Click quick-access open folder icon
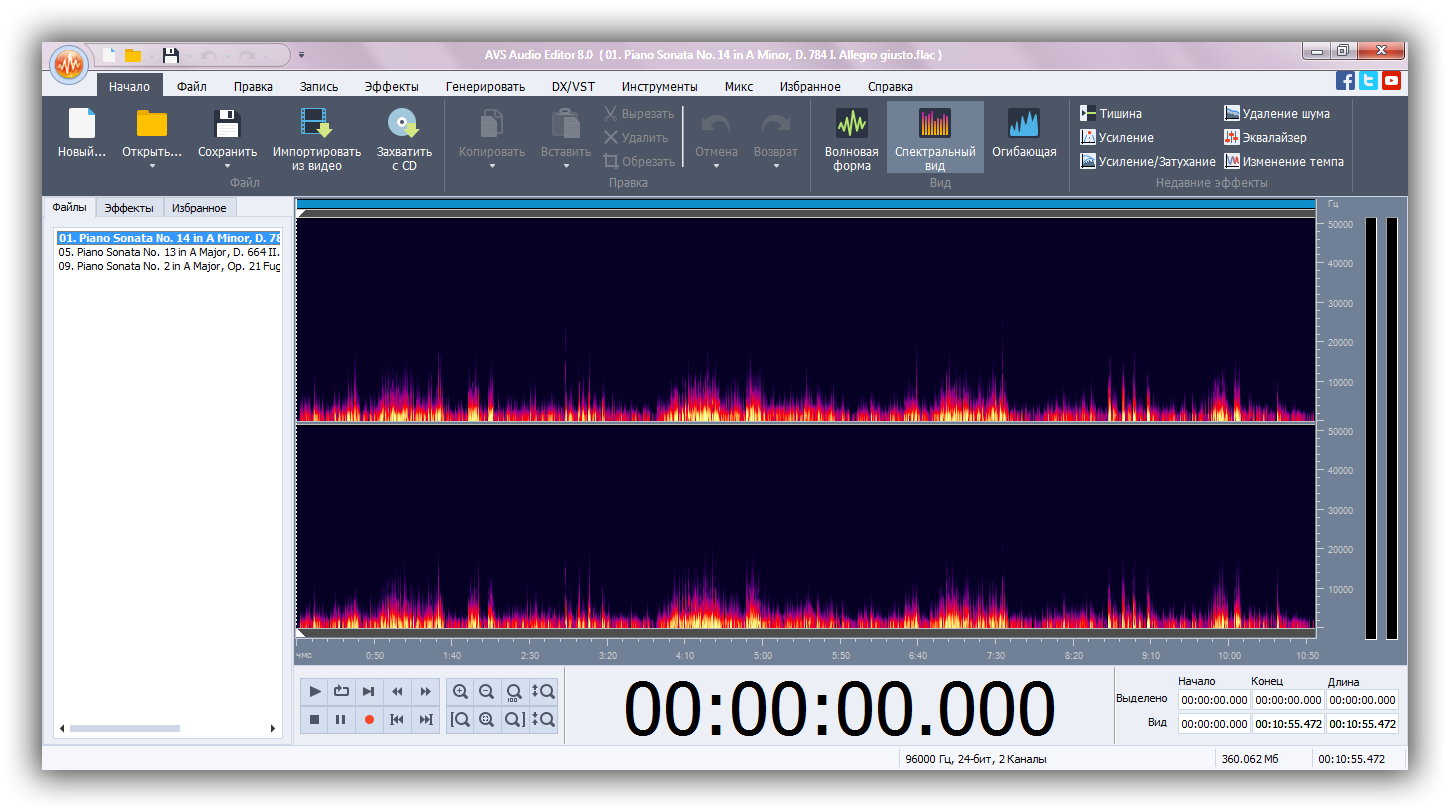 pos(133,55)
